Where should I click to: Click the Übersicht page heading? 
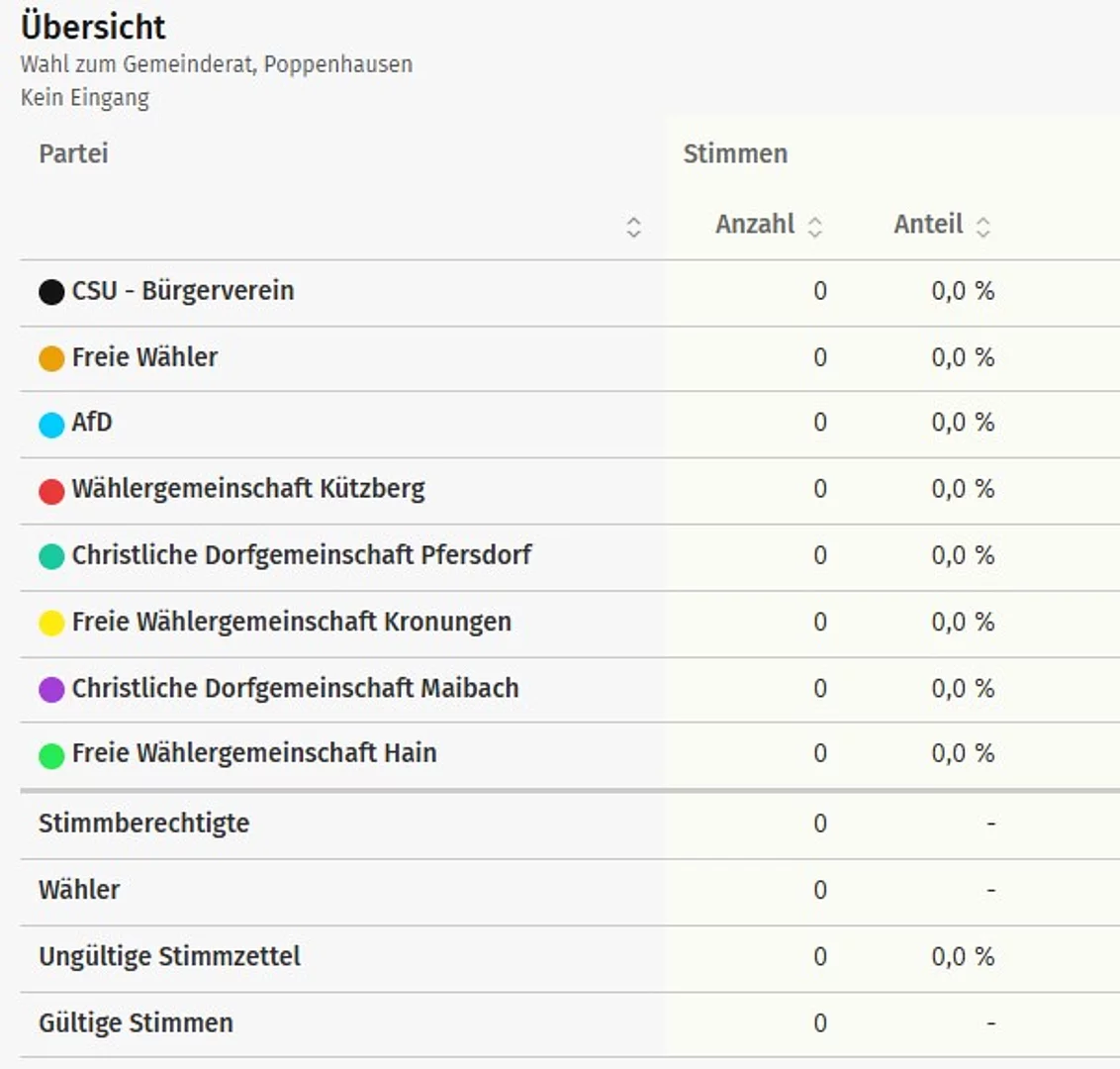[94, 27]
